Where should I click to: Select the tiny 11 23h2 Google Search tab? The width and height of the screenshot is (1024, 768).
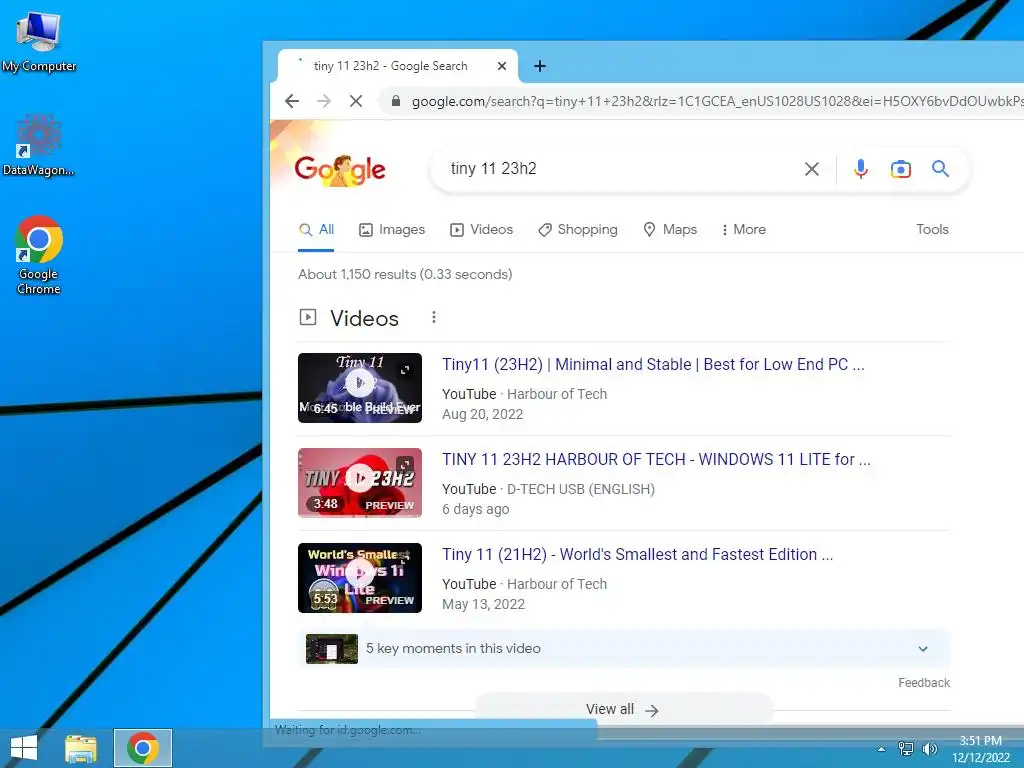[398, 66]
